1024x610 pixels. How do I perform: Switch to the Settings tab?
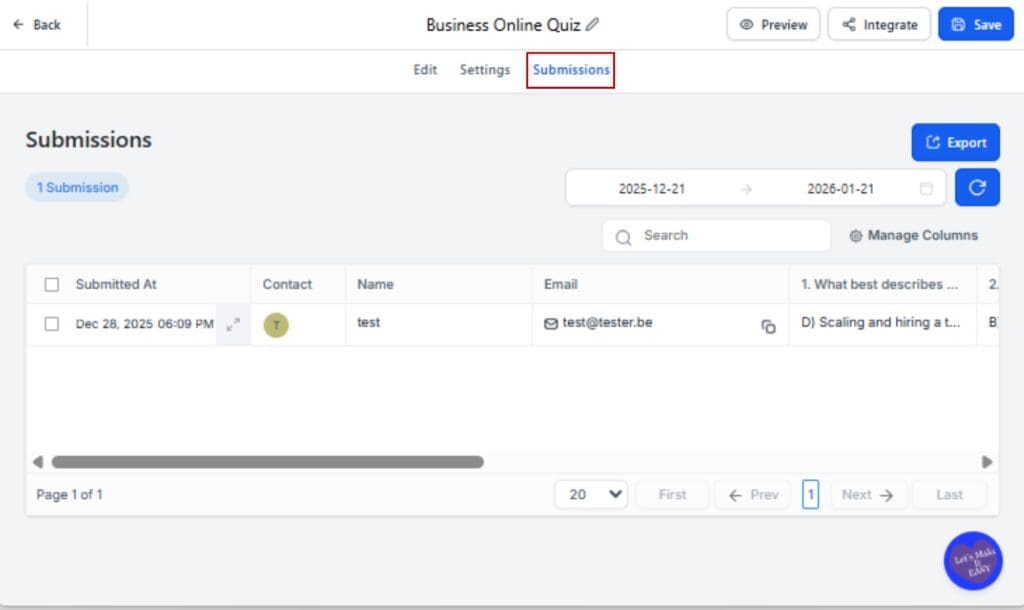pyautogui.click(x=484, y=70)
